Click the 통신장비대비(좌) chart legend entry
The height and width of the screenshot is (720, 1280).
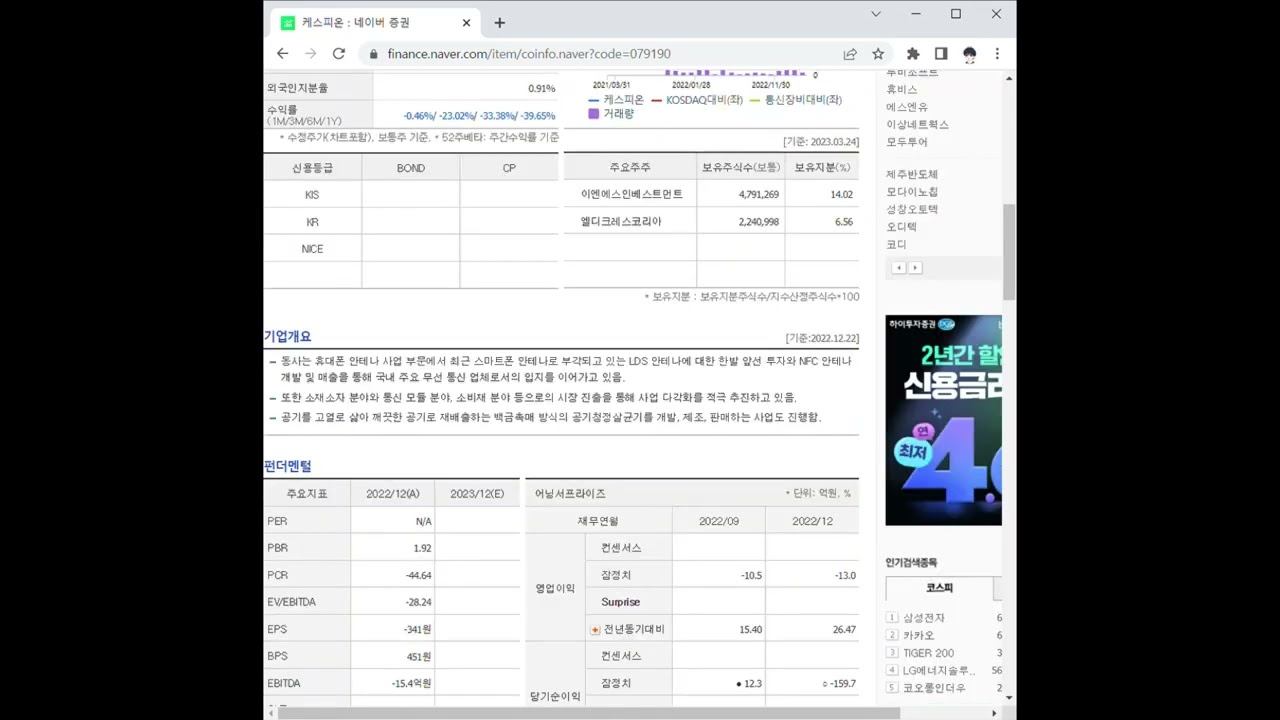click(796, 100)
